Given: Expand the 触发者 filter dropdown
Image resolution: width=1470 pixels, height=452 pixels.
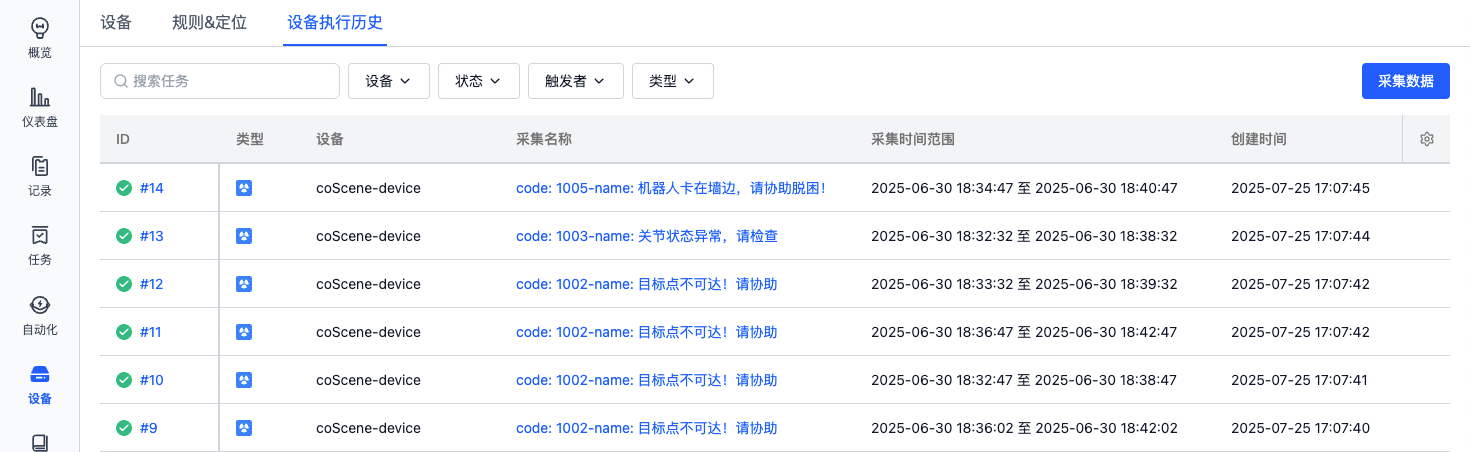Looking at the screenshot, I should click(x=576, y=81).
